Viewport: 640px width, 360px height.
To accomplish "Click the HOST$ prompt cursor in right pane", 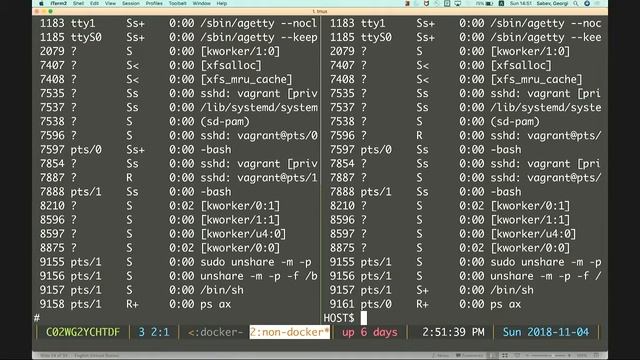I will (363, 318).
